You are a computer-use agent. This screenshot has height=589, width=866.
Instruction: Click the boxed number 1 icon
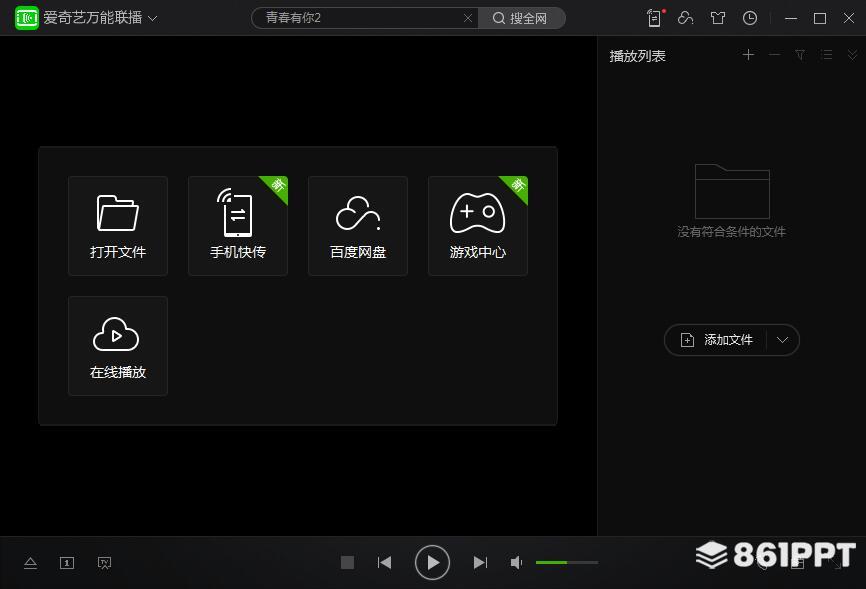[67, 563]
